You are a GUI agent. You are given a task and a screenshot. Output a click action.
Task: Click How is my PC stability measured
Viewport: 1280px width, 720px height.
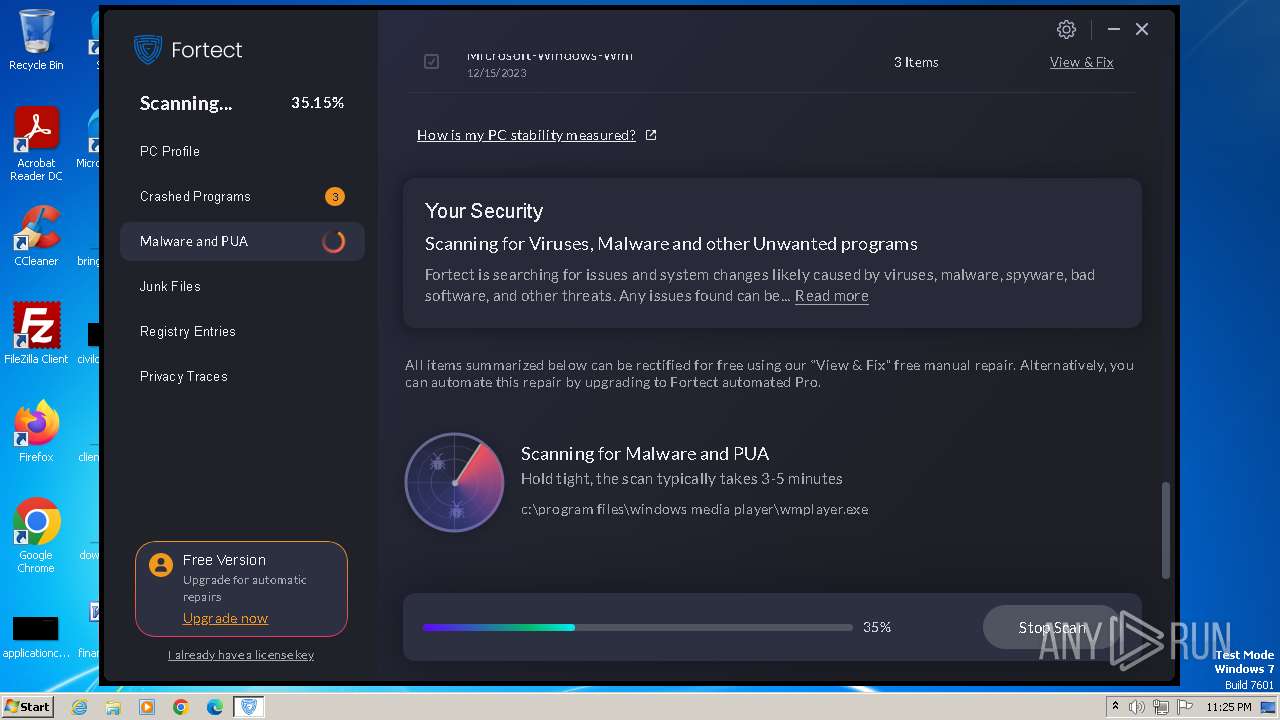pos(526,135)
